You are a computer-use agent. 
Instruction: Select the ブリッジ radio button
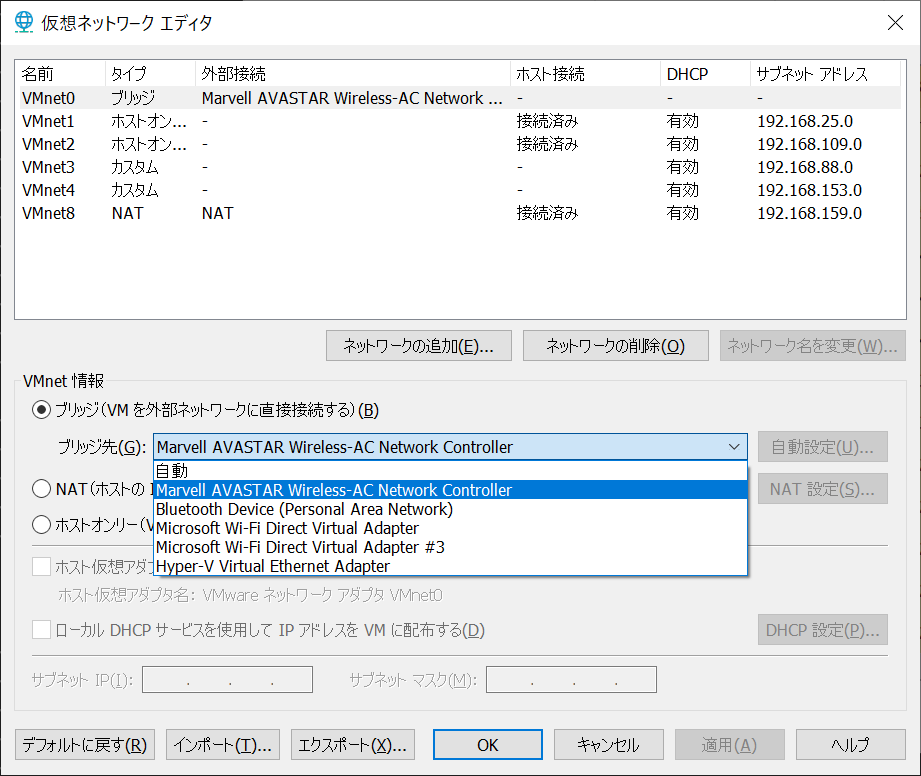click(x=41, y=409)
